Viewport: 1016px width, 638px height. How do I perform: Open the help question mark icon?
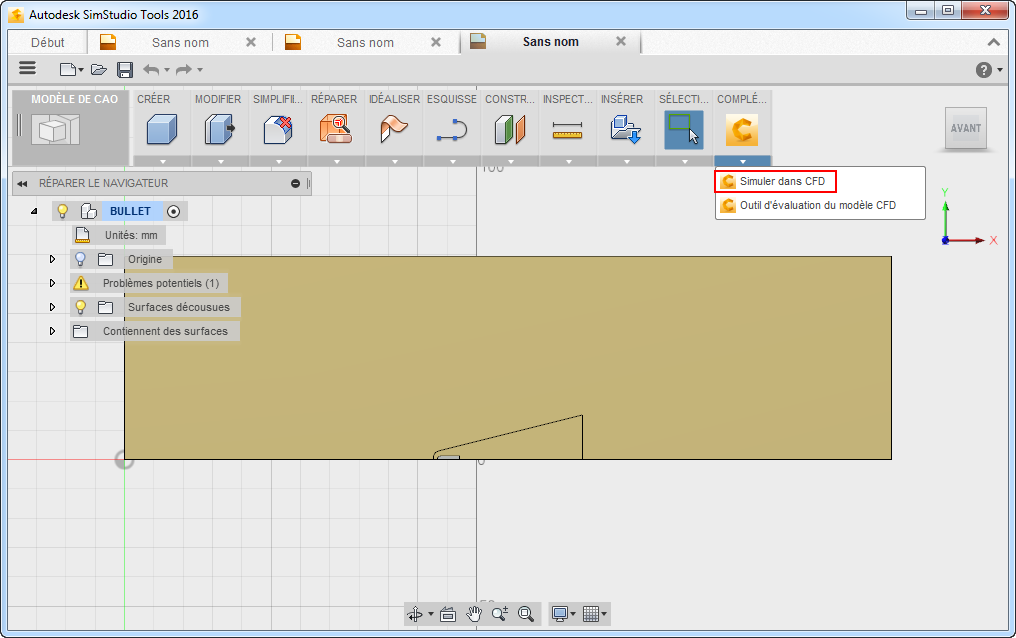tap(984, 70)
